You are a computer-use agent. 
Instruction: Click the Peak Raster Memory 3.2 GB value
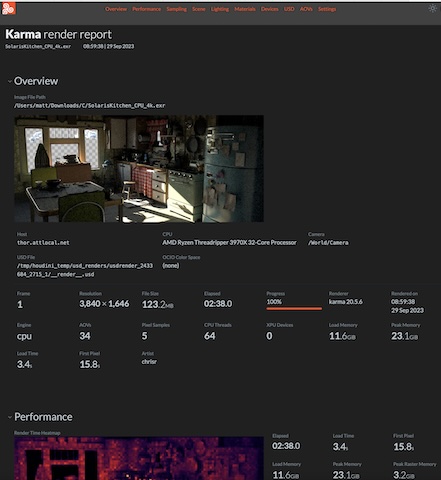(x=404, y=475)
